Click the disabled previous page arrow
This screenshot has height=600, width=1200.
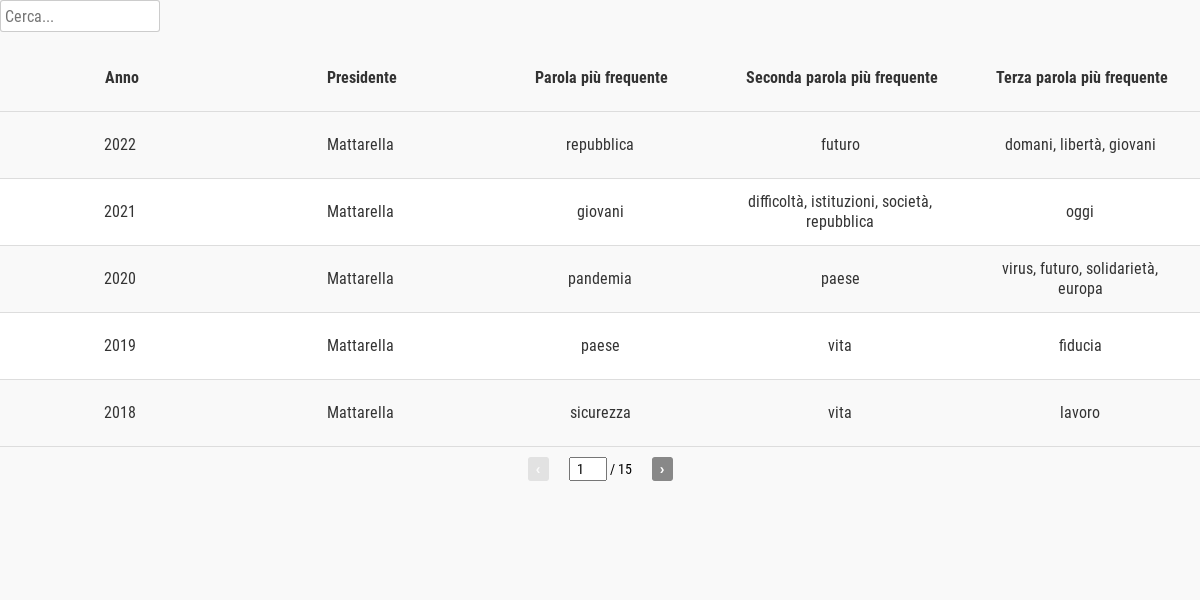538,469
